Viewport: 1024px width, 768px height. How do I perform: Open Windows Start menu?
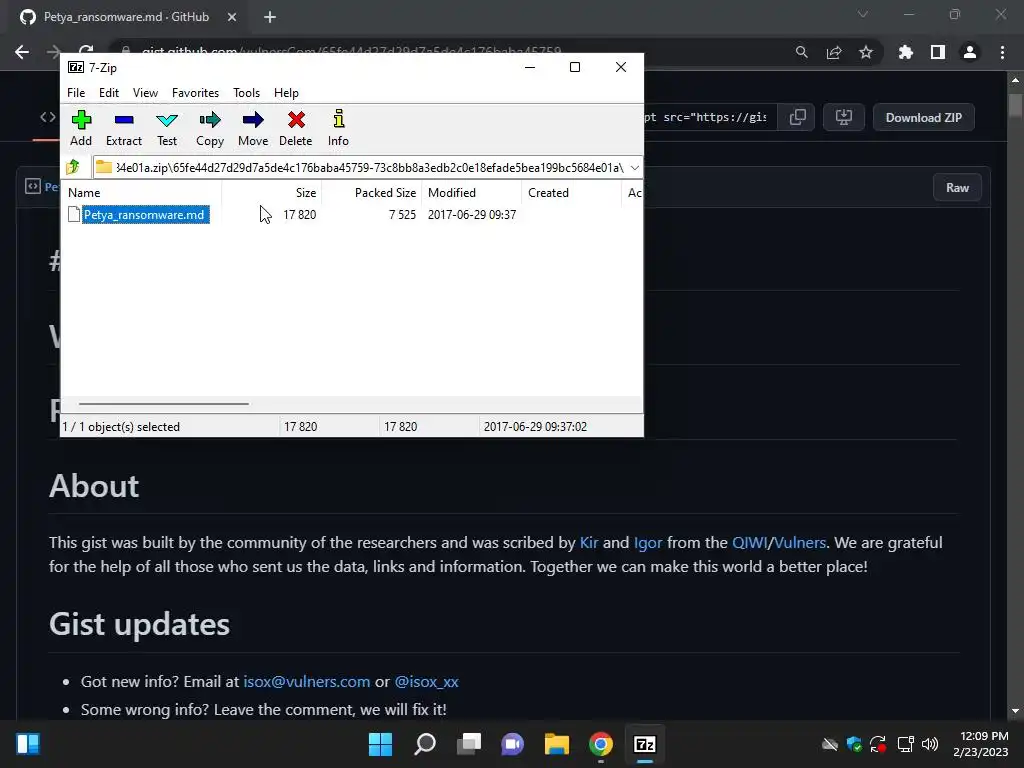[x=380, y=744]
